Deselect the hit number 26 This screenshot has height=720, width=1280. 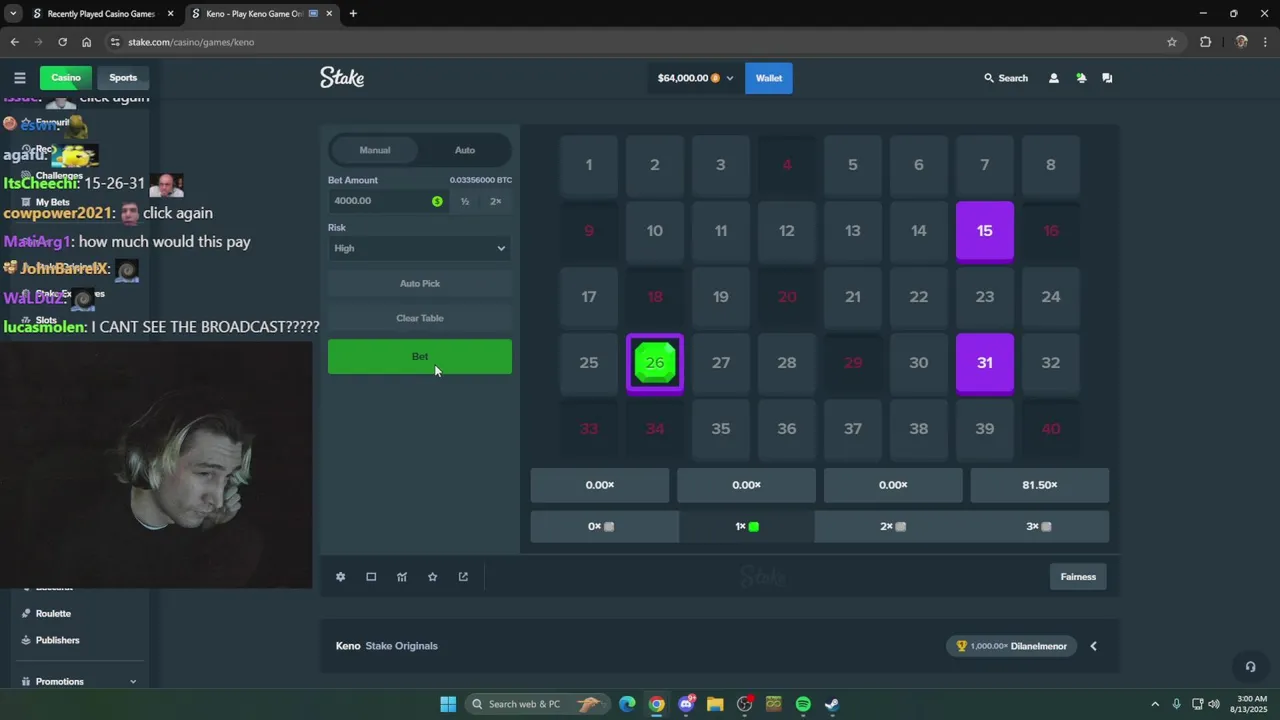(x=655, y=363)
